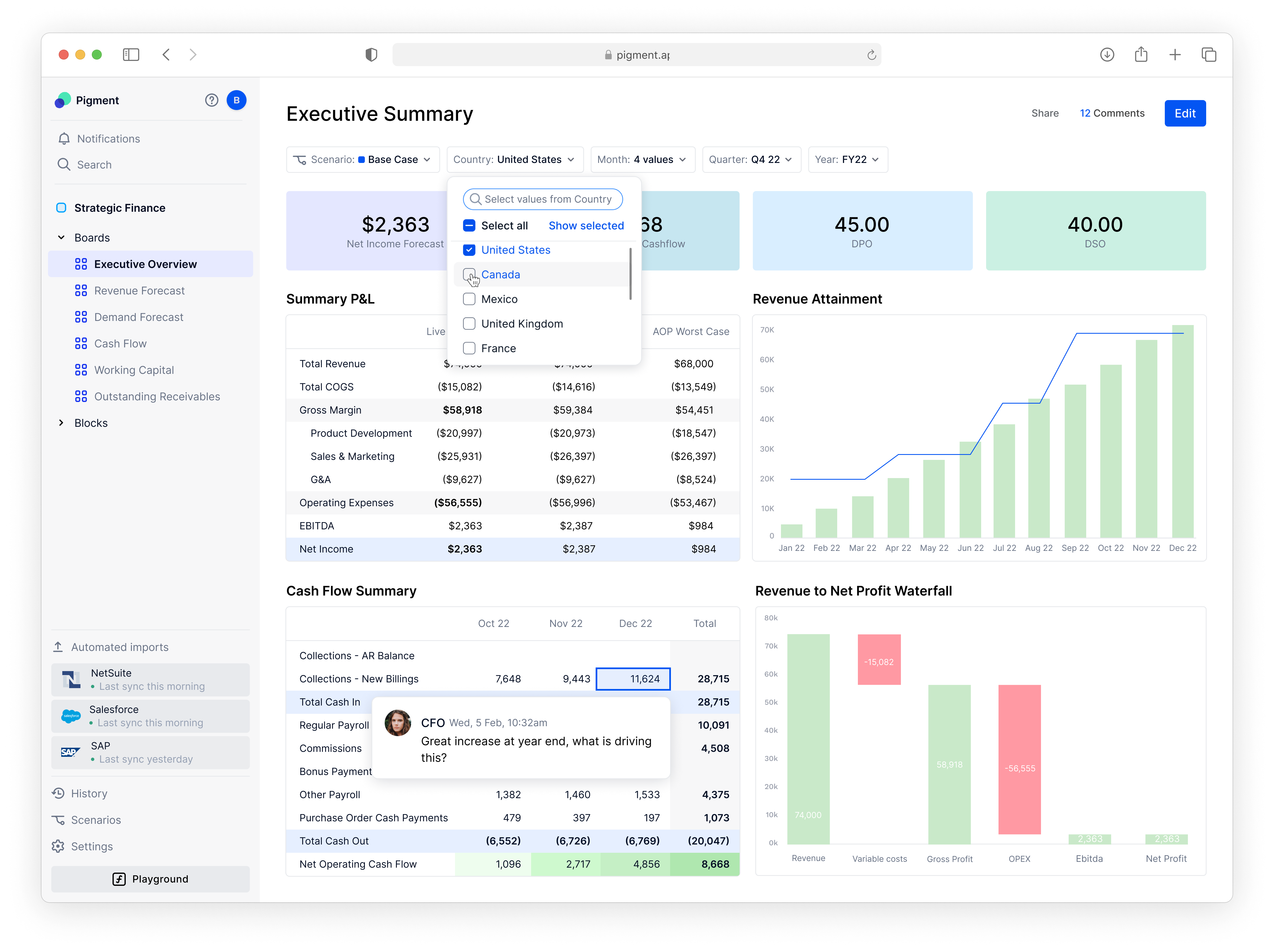This screenshot has width=1274, height=952.
Task: Click the help question mark icon
Action: click(212, 100)
